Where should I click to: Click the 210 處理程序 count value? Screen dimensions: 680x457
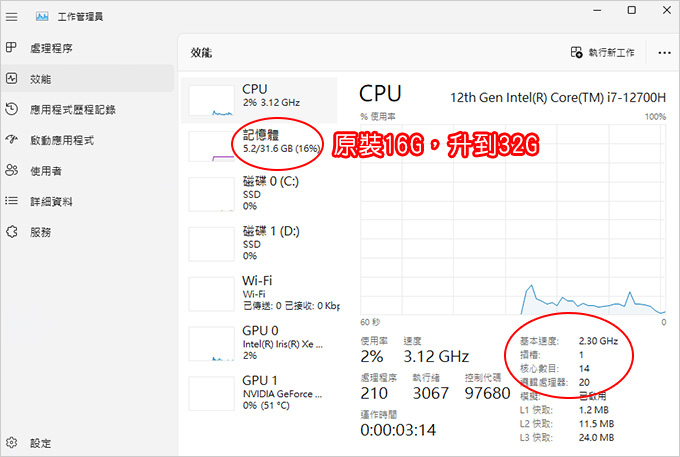tap(374, 393)
